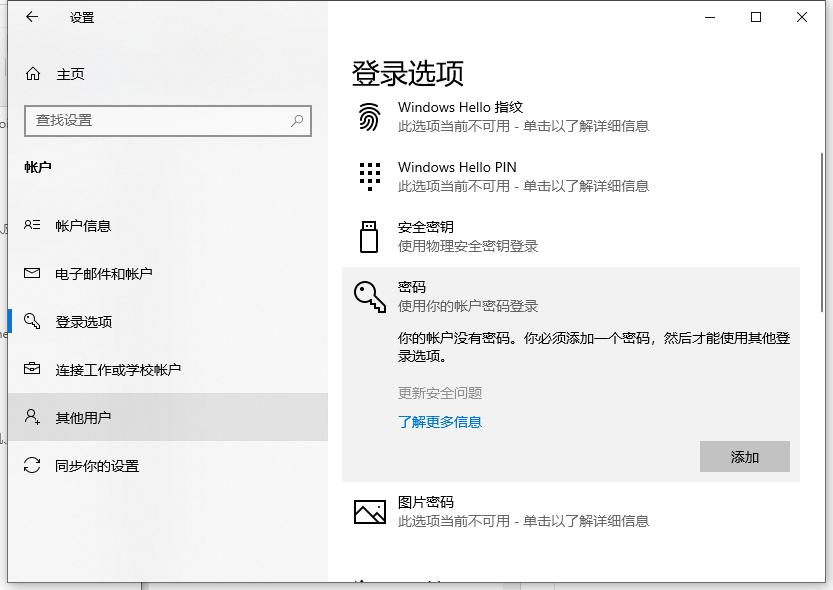Select the Windows Hello PIN dots icon
The width and height of the screenshot is (833, 590).
(x=370, y=176)
